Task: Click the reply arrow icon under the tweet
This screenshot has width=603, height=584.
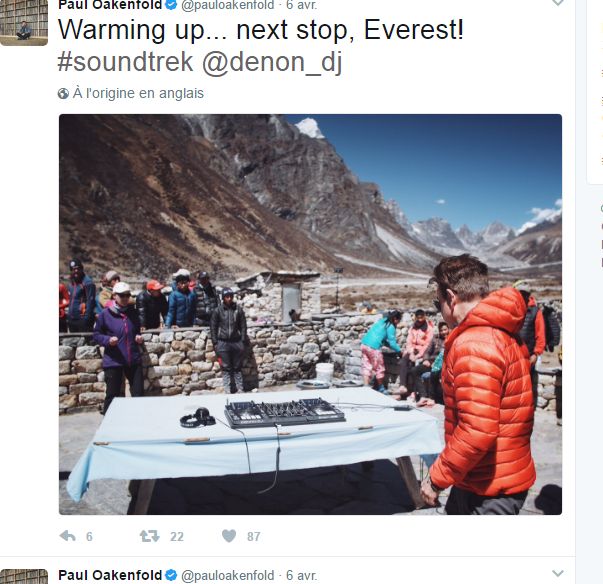Action: [x=68, y=536]
